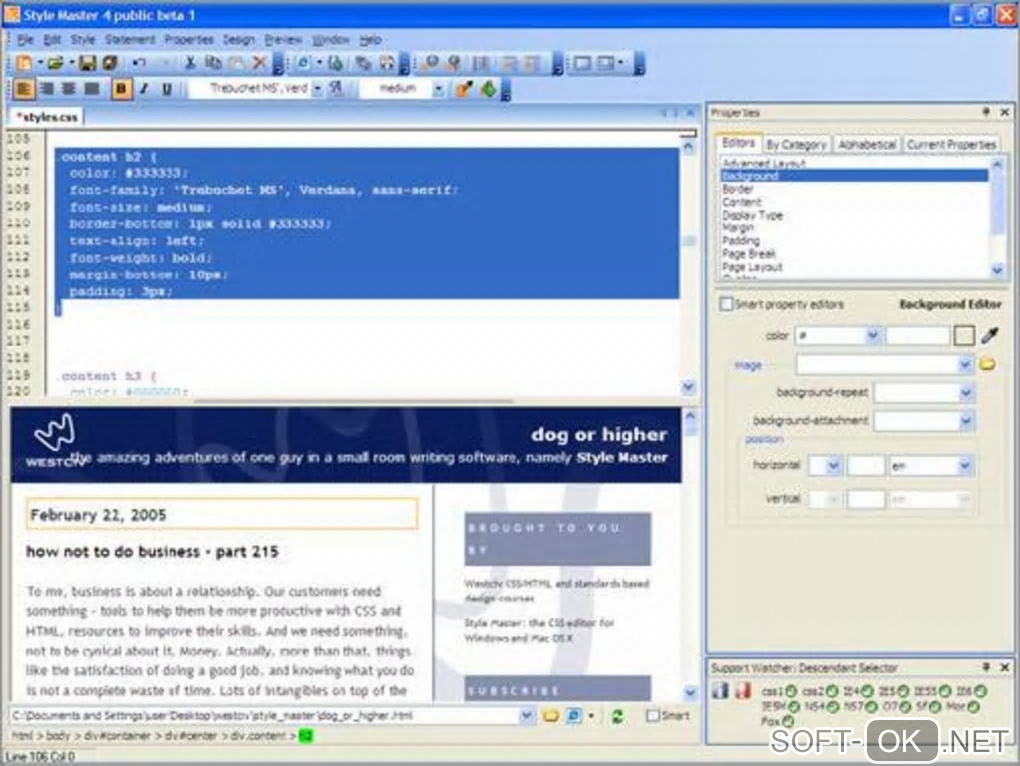This screenshot has width=1020, height=766.
Task: Pin the Properties panel with pushpin icon
Action: coord(986,112)
